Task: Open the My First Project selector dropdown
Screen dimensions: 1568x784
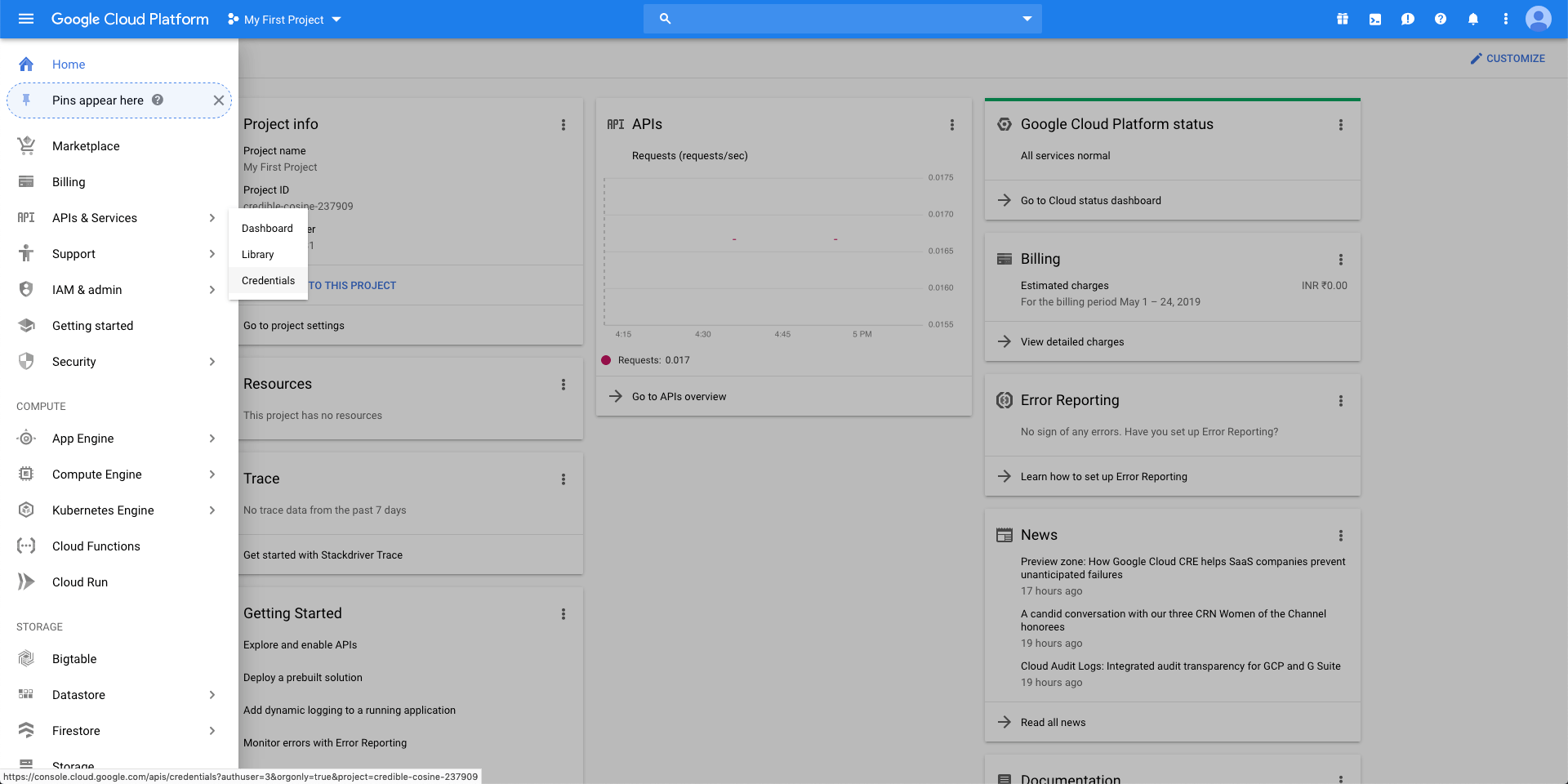Action: point(283,19)
